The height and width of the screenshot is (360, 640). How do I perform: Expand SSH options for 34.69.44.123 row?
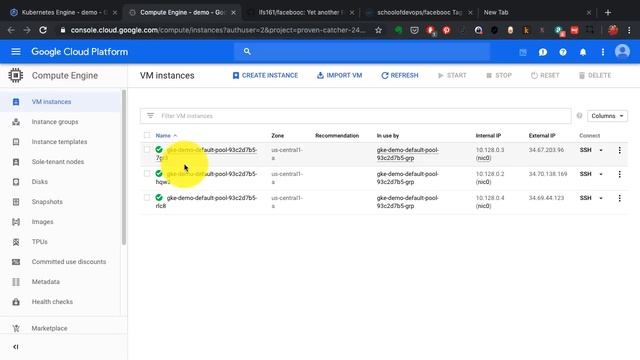pos(601,198)
